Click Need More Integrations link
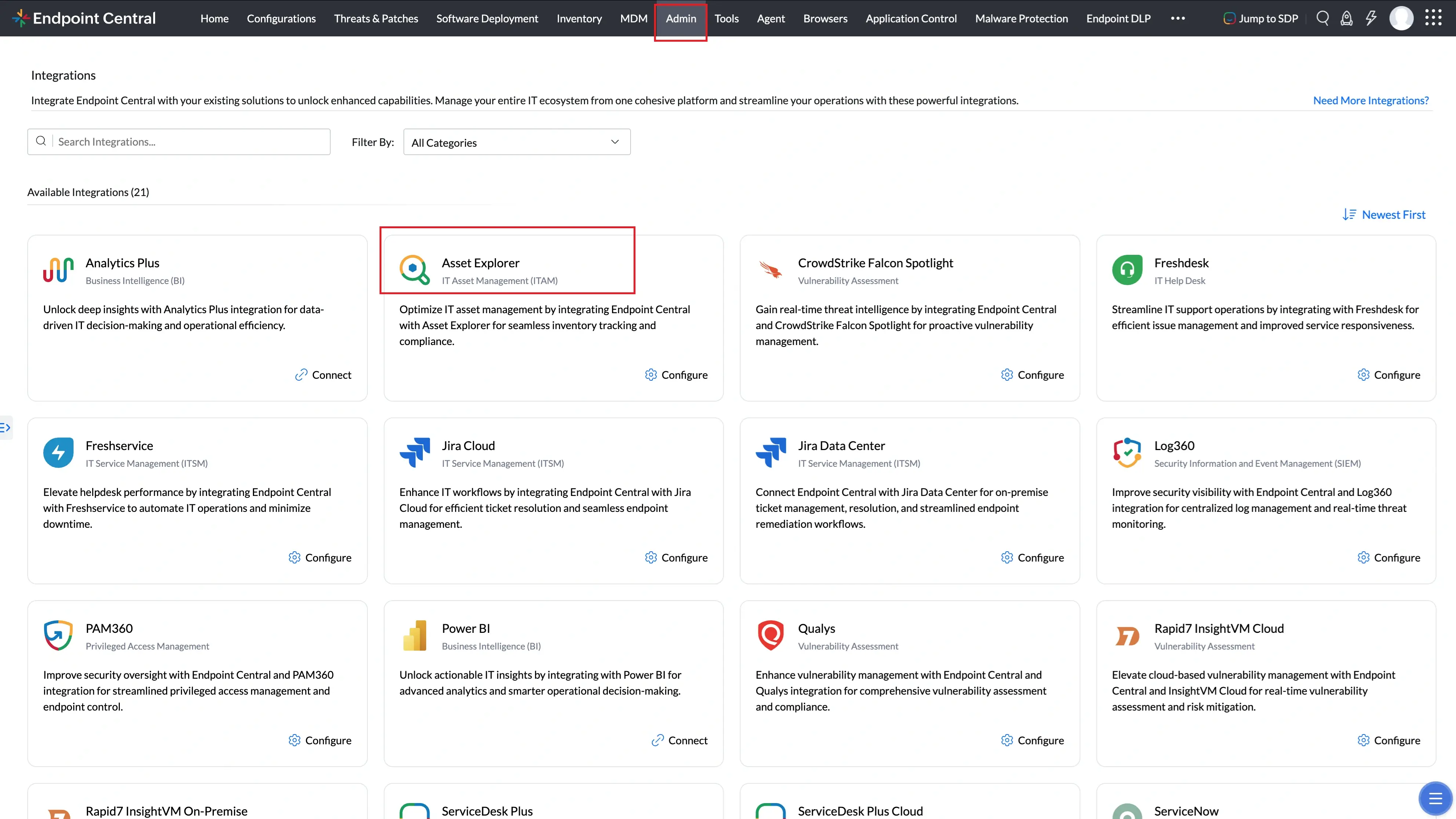1456x819 pixels. point(1371,100)
